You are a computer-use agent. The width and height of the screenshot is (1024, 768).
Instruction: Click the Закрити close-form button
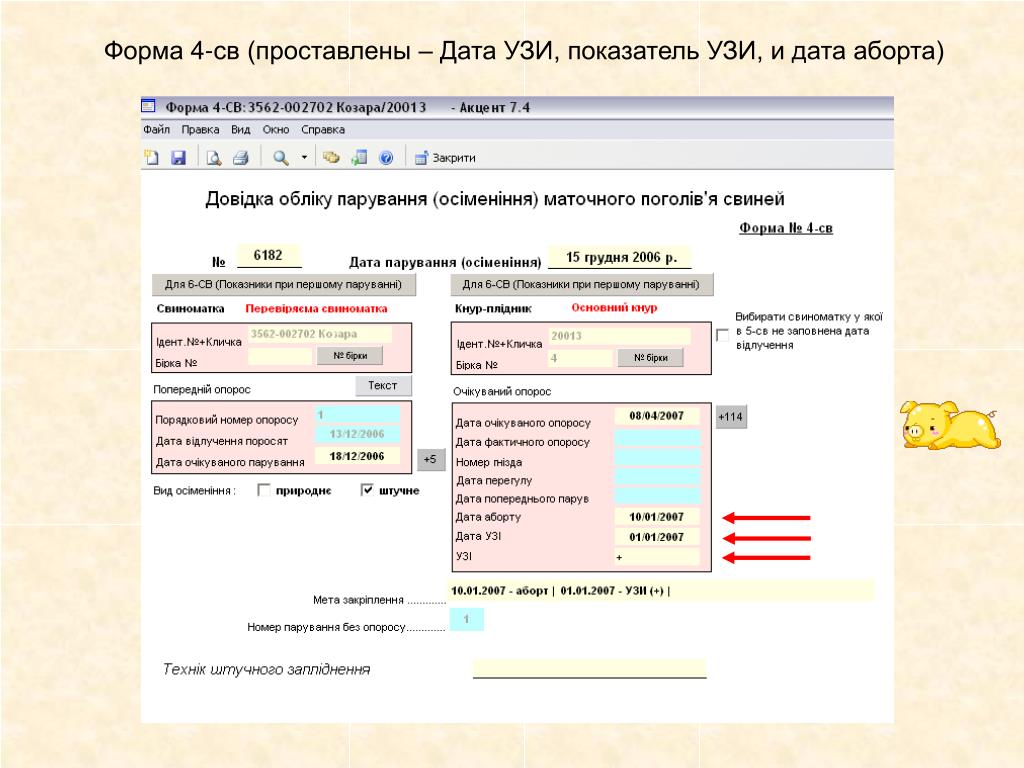445,157
